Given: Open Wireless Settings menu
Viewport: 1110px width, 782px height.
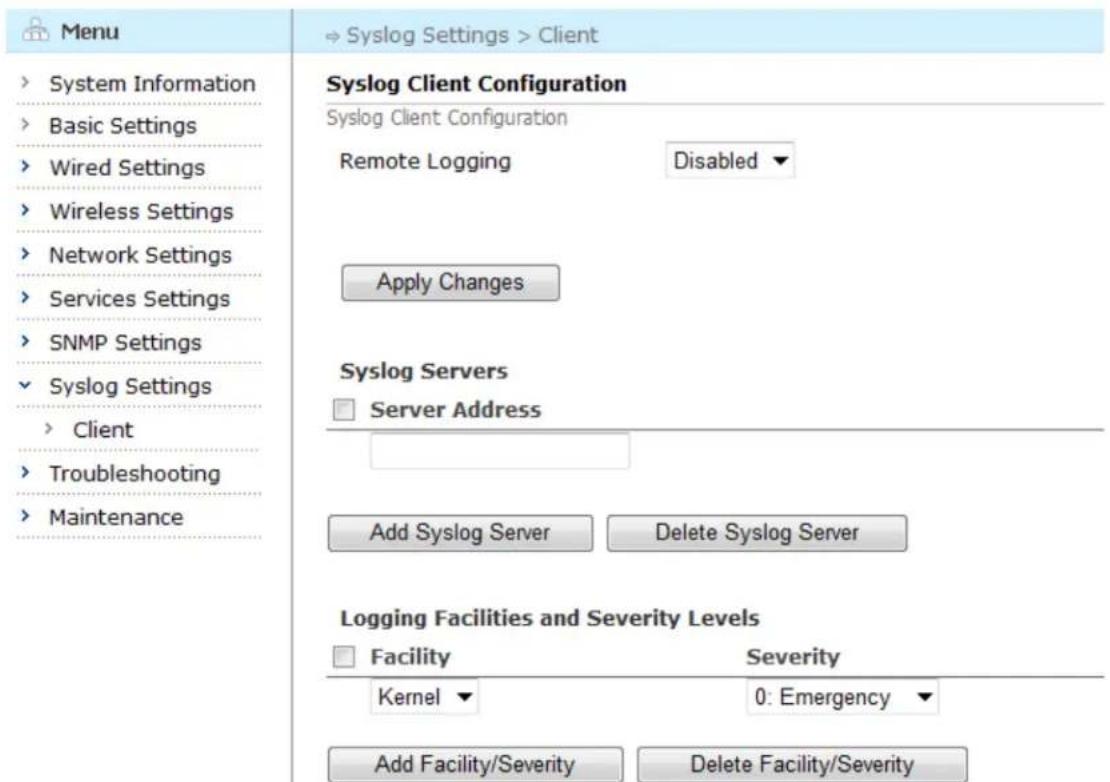Looking at the screenshot, I should 141,212.
